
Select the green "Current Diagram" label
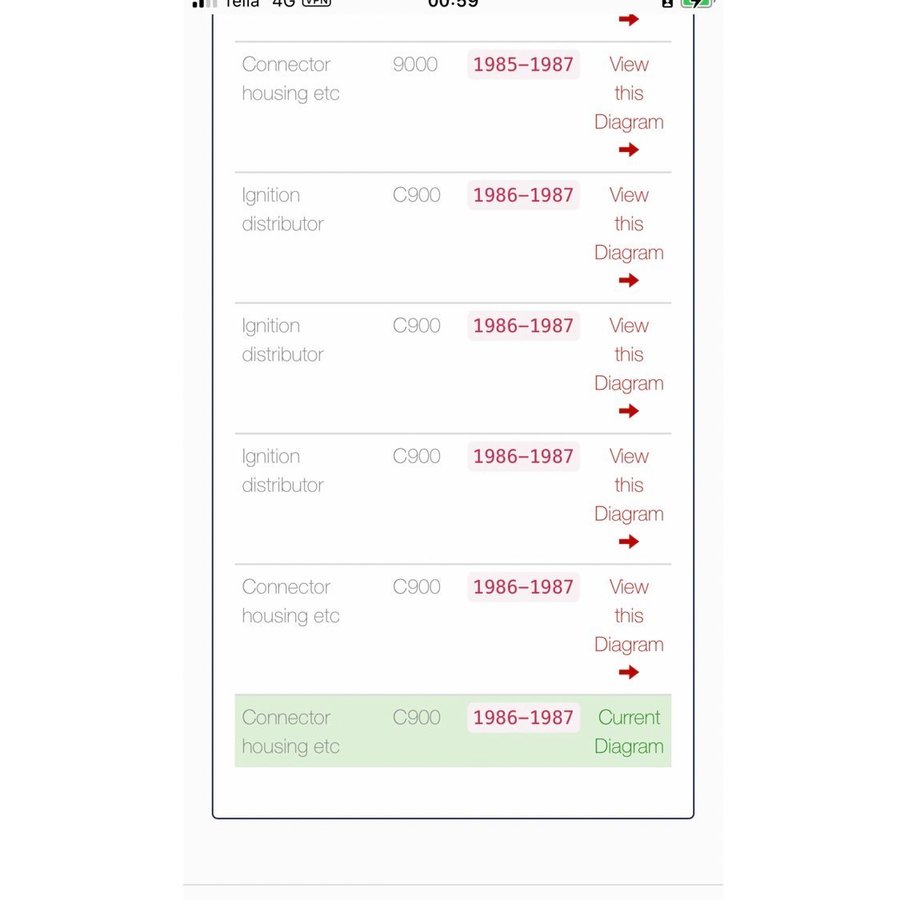tap(628, 732)
